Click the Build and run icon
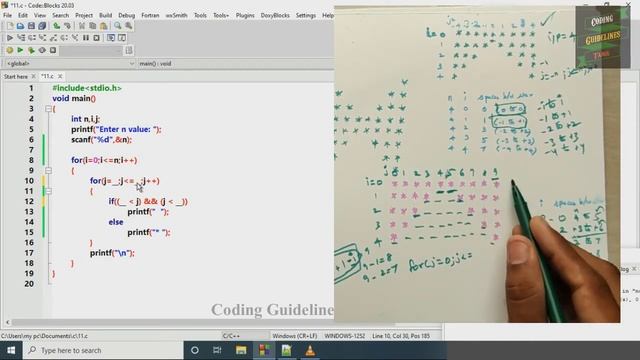The height and width of the screenshot is (360, 640). [x=31, y=50]
